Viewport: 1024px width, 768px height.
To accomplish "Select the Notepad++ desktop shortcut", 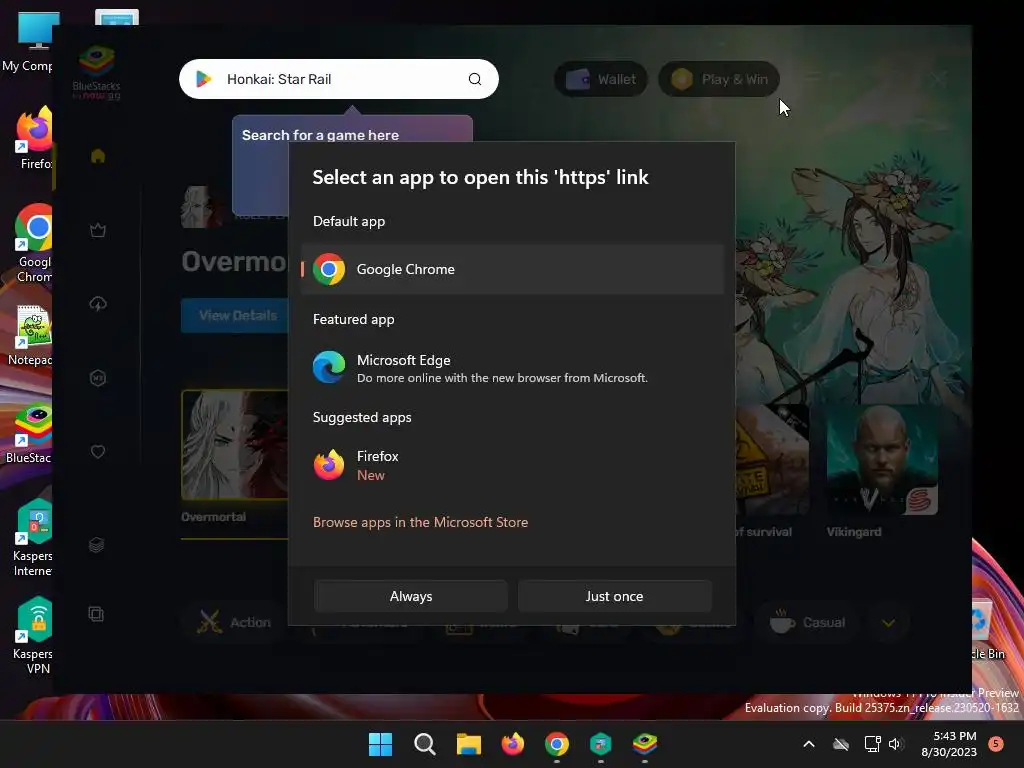I will 30,336.
